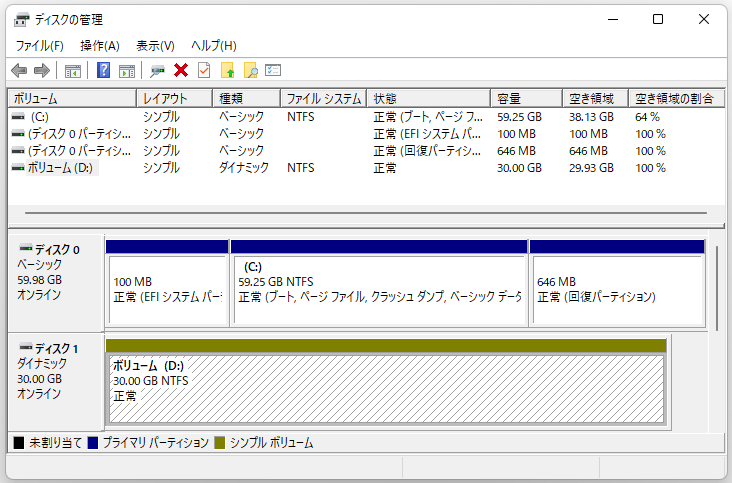This screenshot has width=732, height=483.
Task: Click the olive シンプル ボリューム legend swatch
Action: 220,443
